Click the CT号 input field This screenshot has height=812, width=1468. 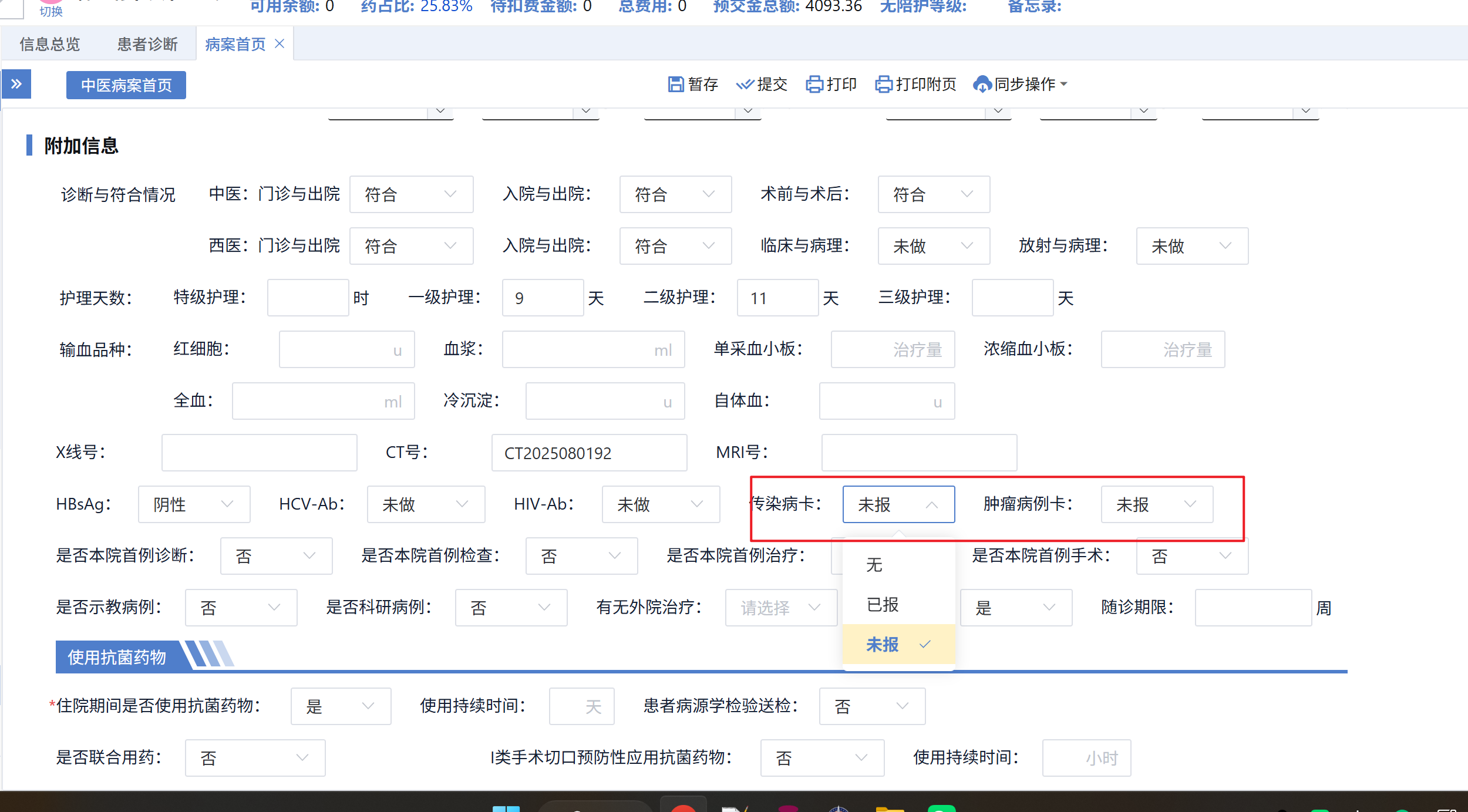tap(589, 453)
